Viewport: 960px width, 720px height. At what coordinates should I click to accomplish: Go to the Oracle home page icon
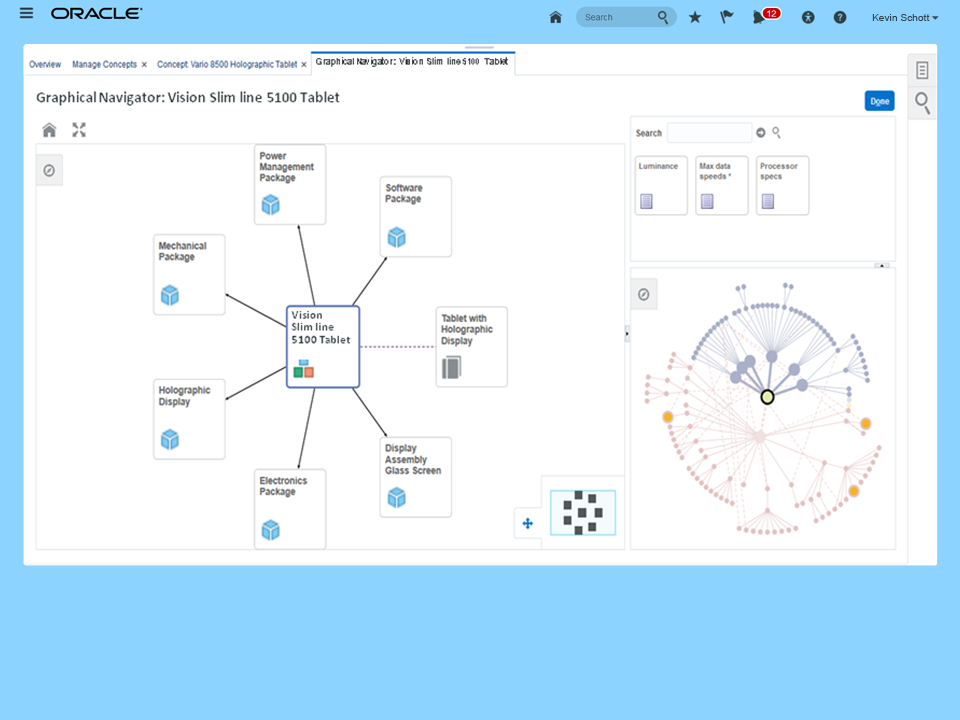point(555,17)
